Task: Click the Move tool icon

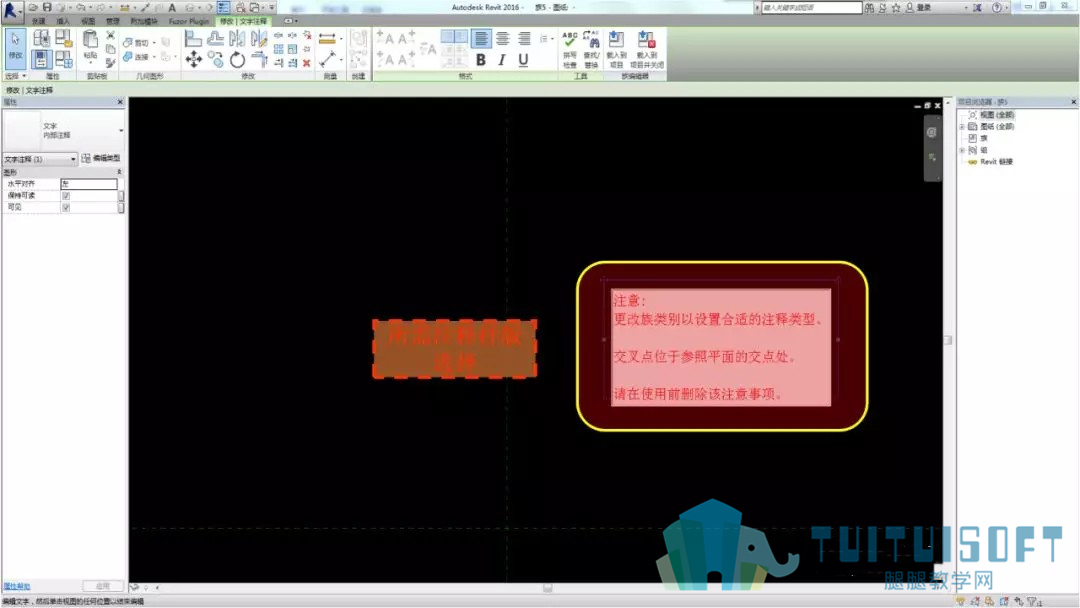Action: click(194, 60)
